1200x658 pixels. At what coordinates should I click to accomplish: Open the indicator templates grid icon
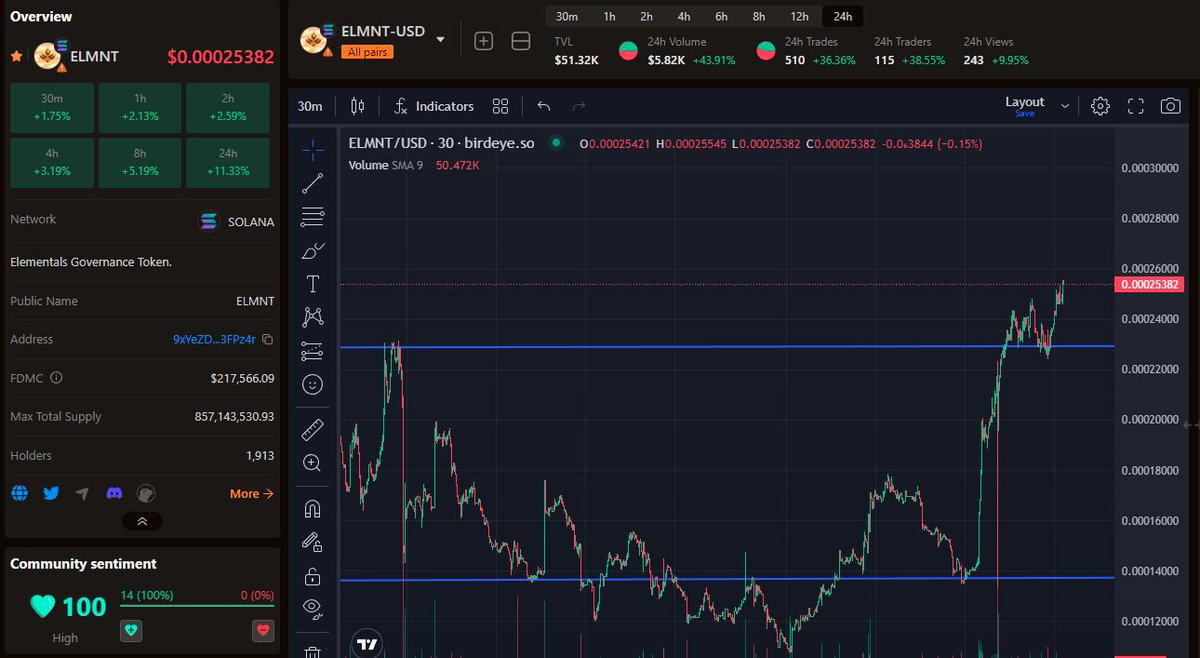501,106
